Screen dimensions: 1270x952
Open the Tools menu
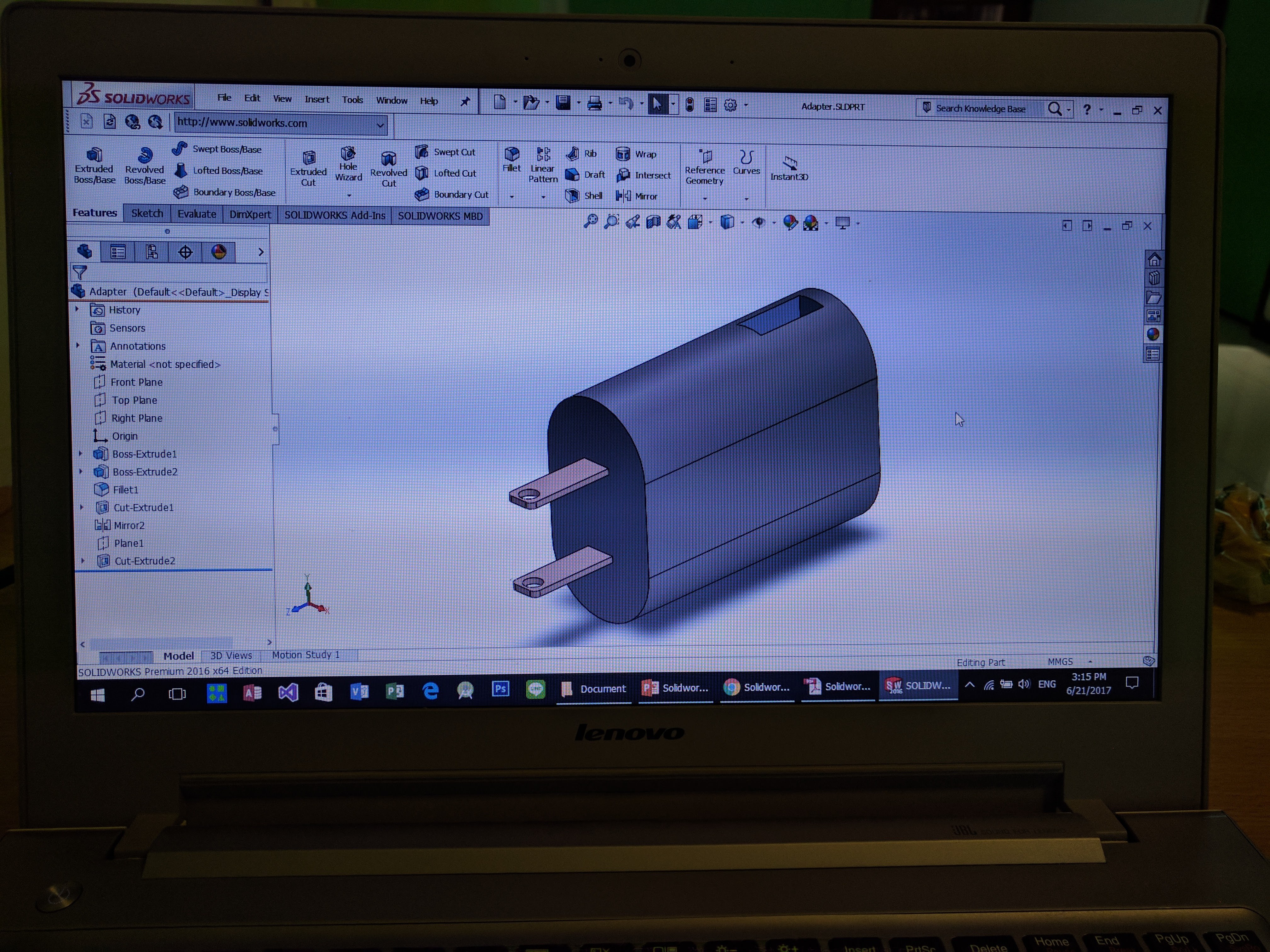pos(352,99)
